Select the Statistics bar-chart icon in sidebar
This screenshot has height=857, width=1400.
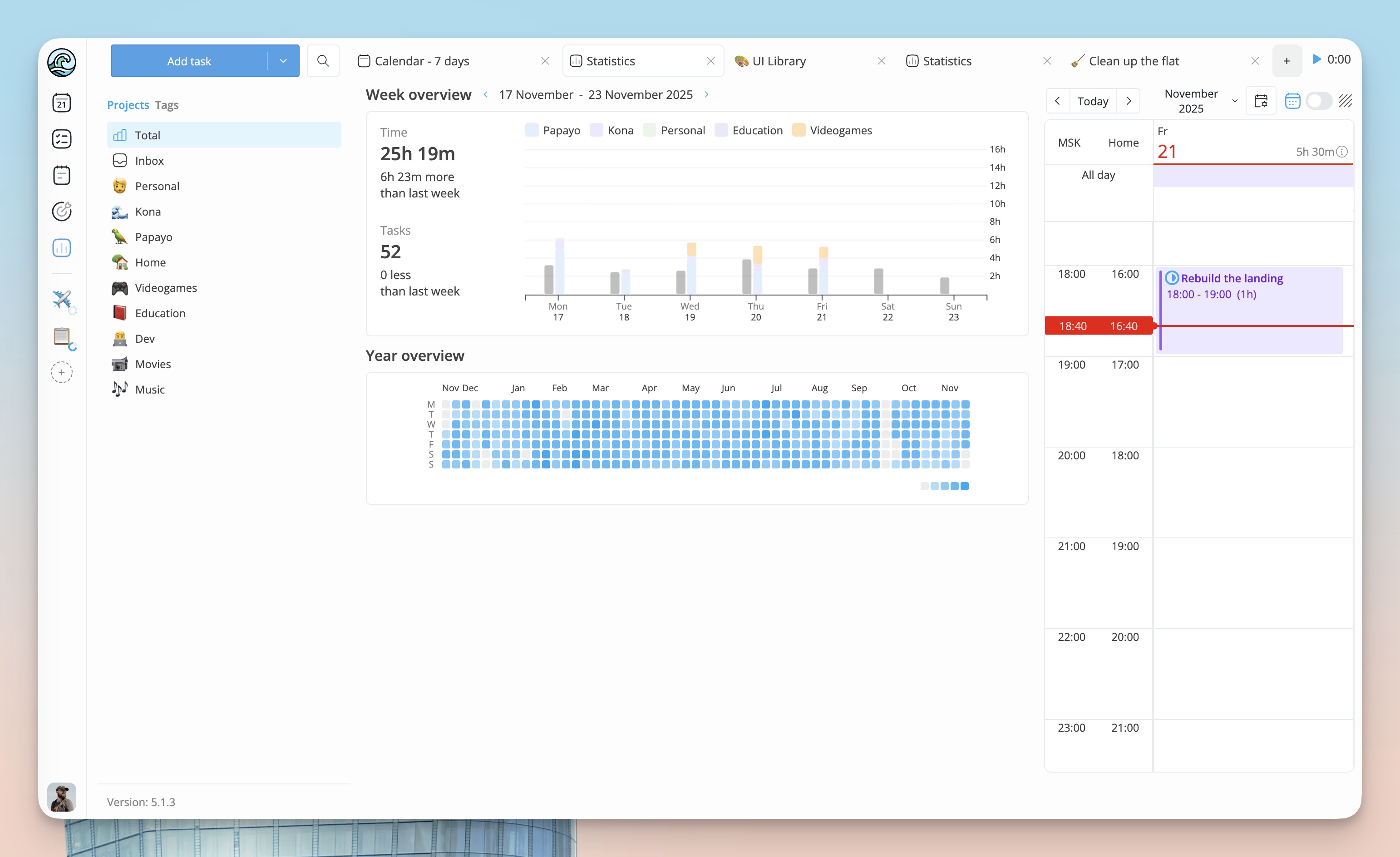(x=61, y=248)
